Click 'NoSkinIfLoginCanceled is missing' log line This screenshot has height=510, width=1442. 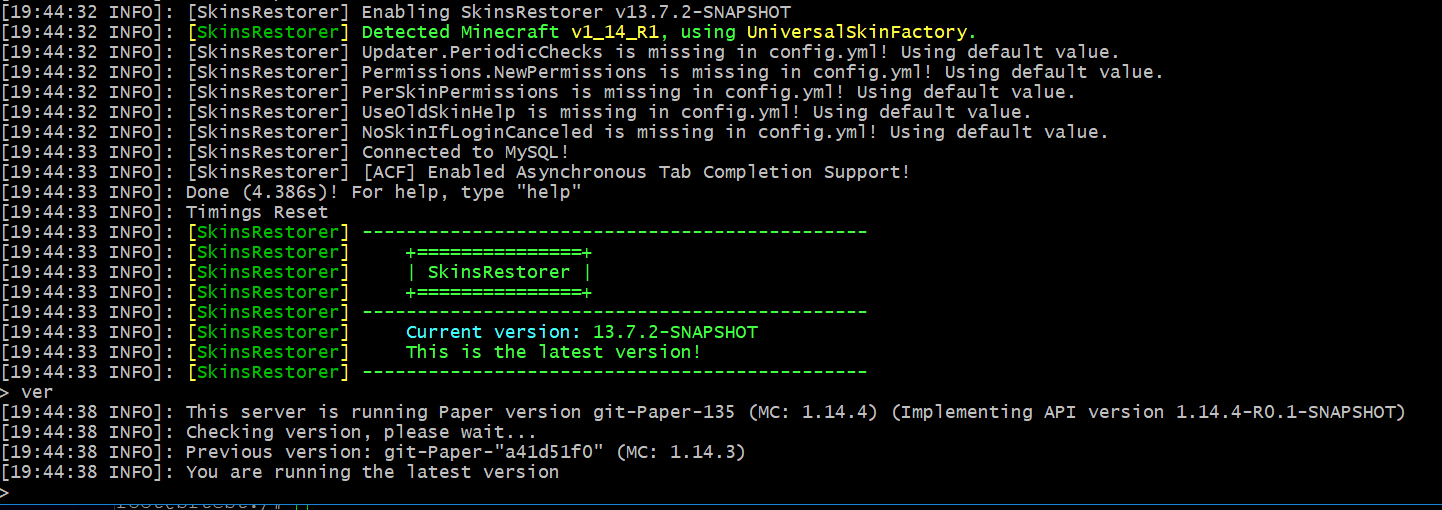click(556, 132)
